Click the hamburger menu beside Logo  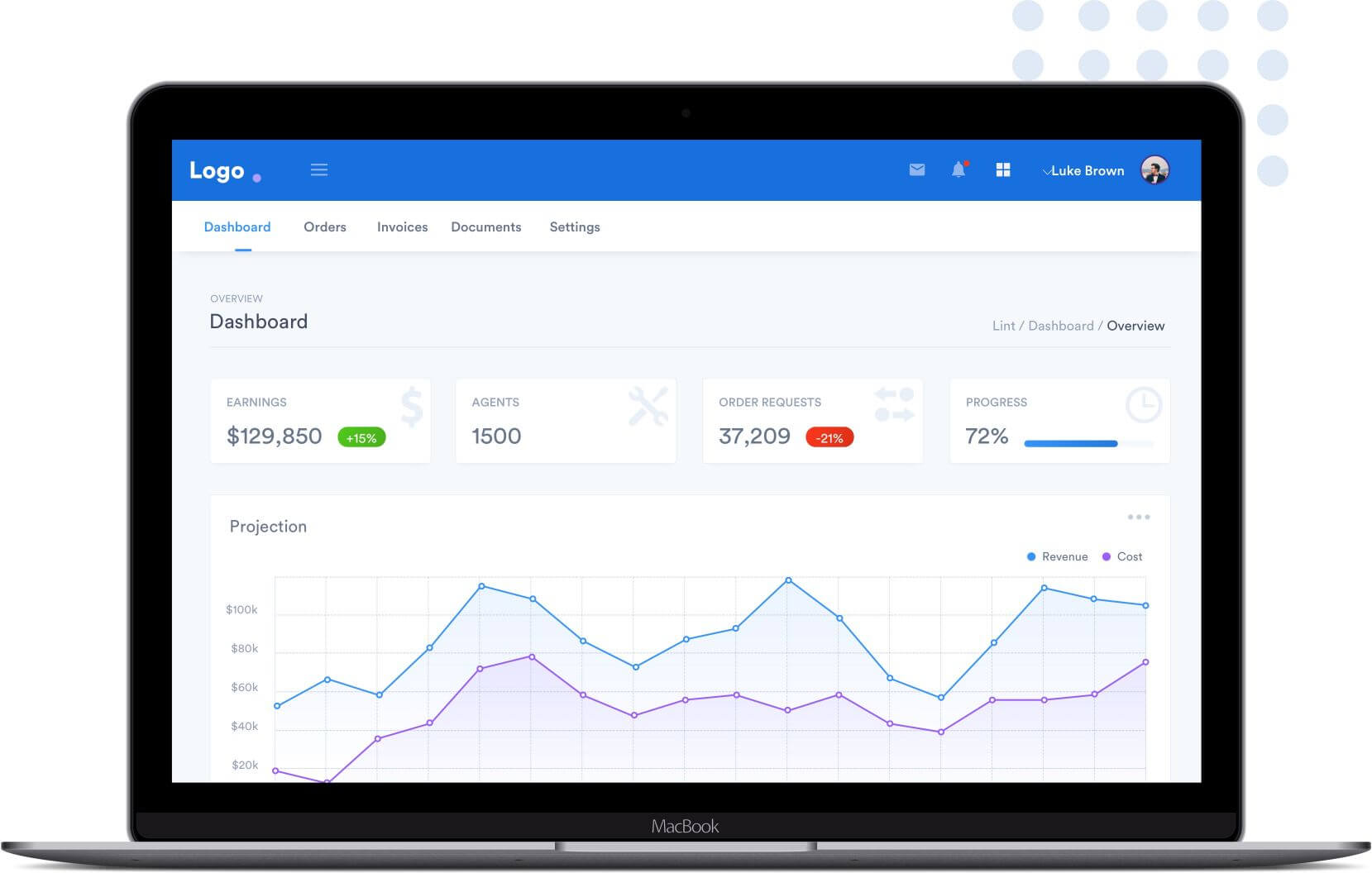319,169
